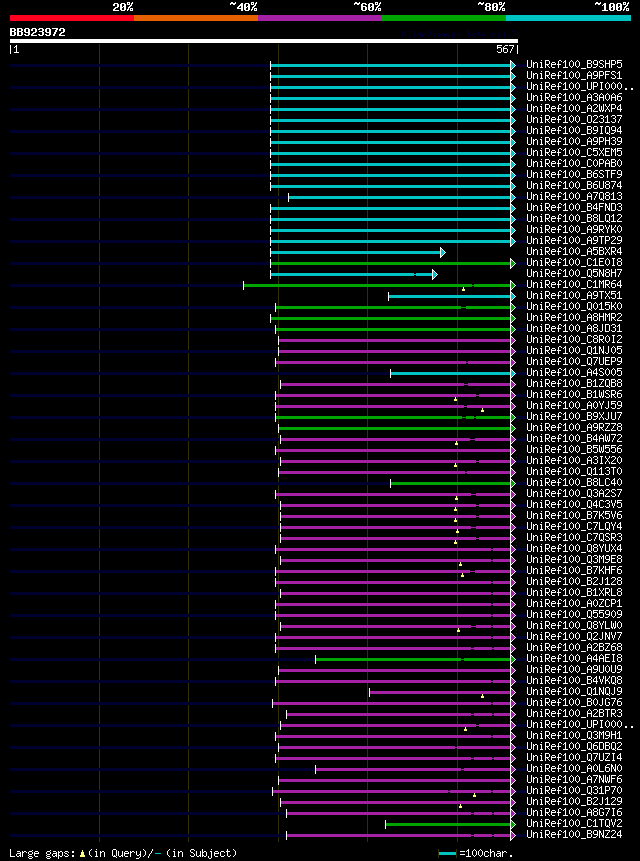
Task: Open UniRef100_C7LQY4 entry
Action: (574, 526)
